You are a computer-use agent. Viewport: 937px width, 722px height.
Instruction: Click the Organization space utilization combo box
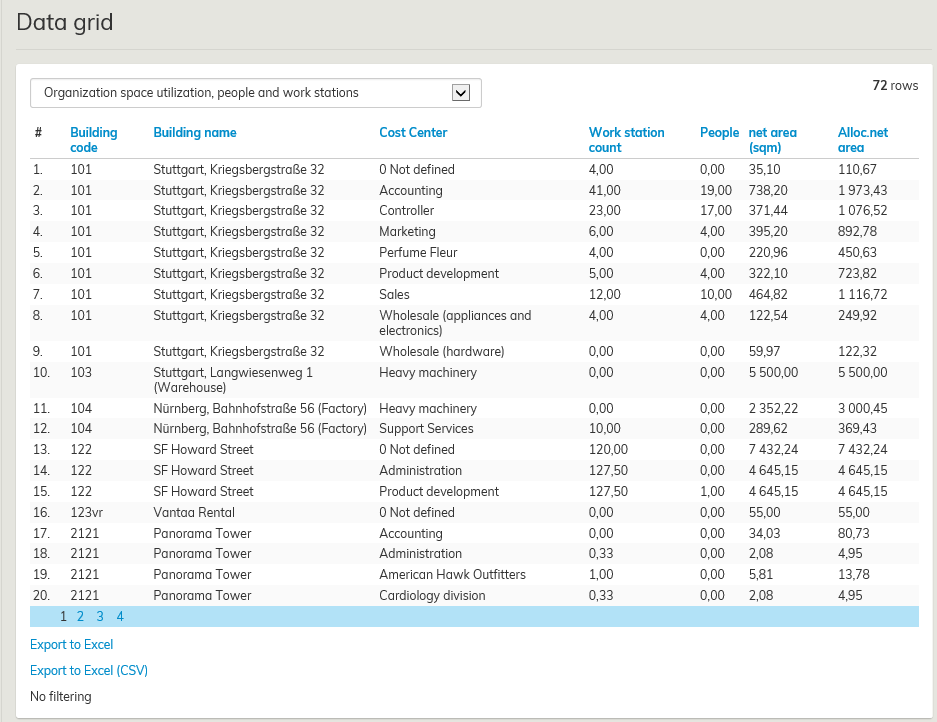point(240,93)
